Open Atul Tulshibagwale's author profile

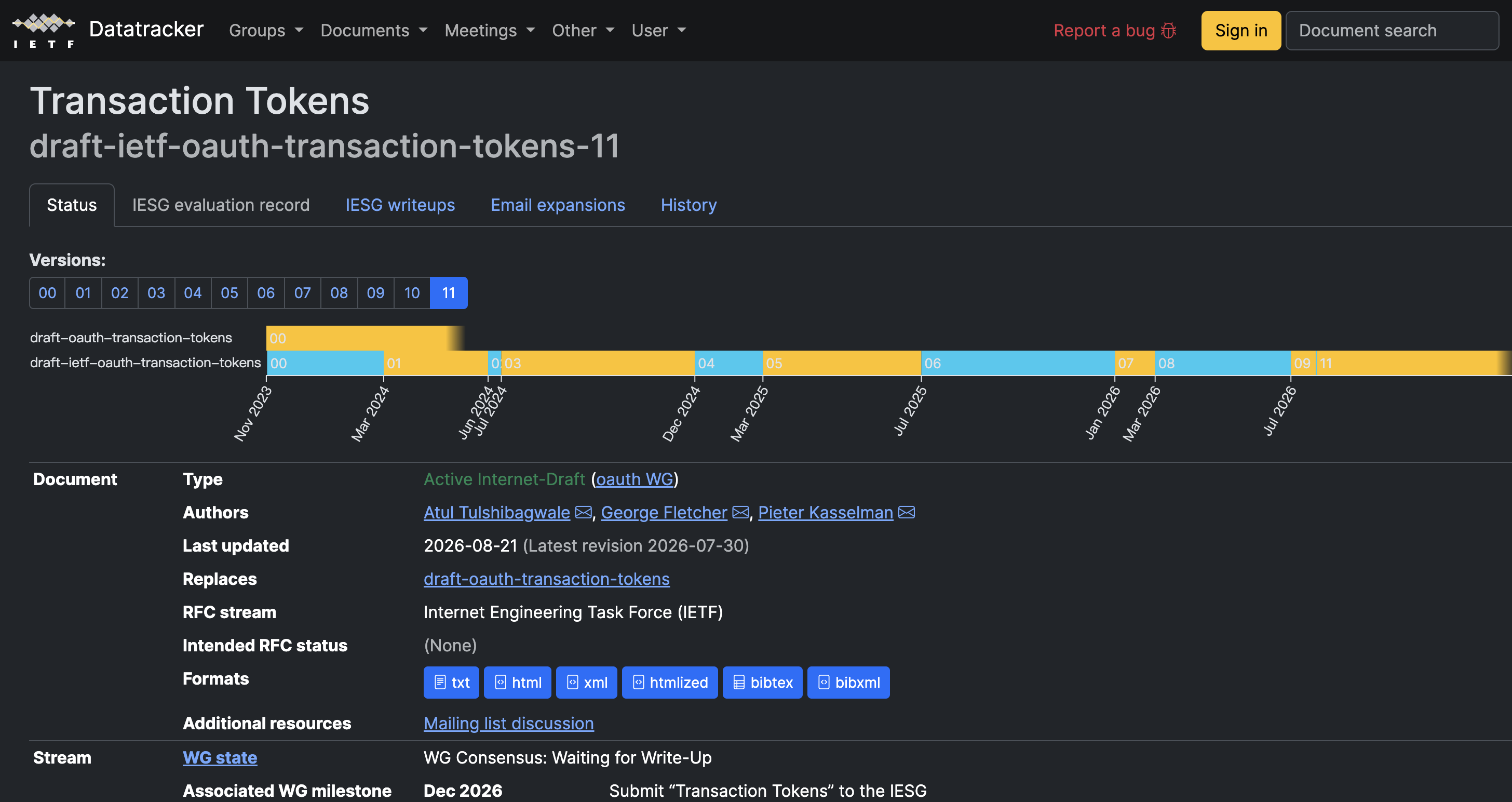(496, 513)
